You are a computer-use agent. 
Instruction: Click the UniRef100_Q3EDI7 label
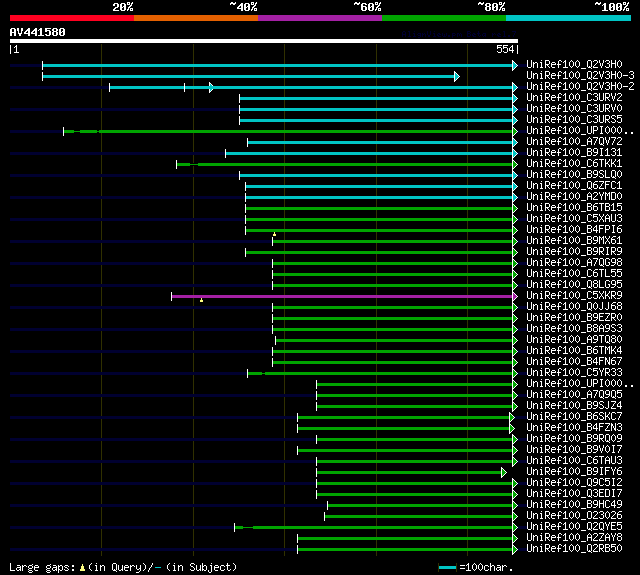coord(574,494)
